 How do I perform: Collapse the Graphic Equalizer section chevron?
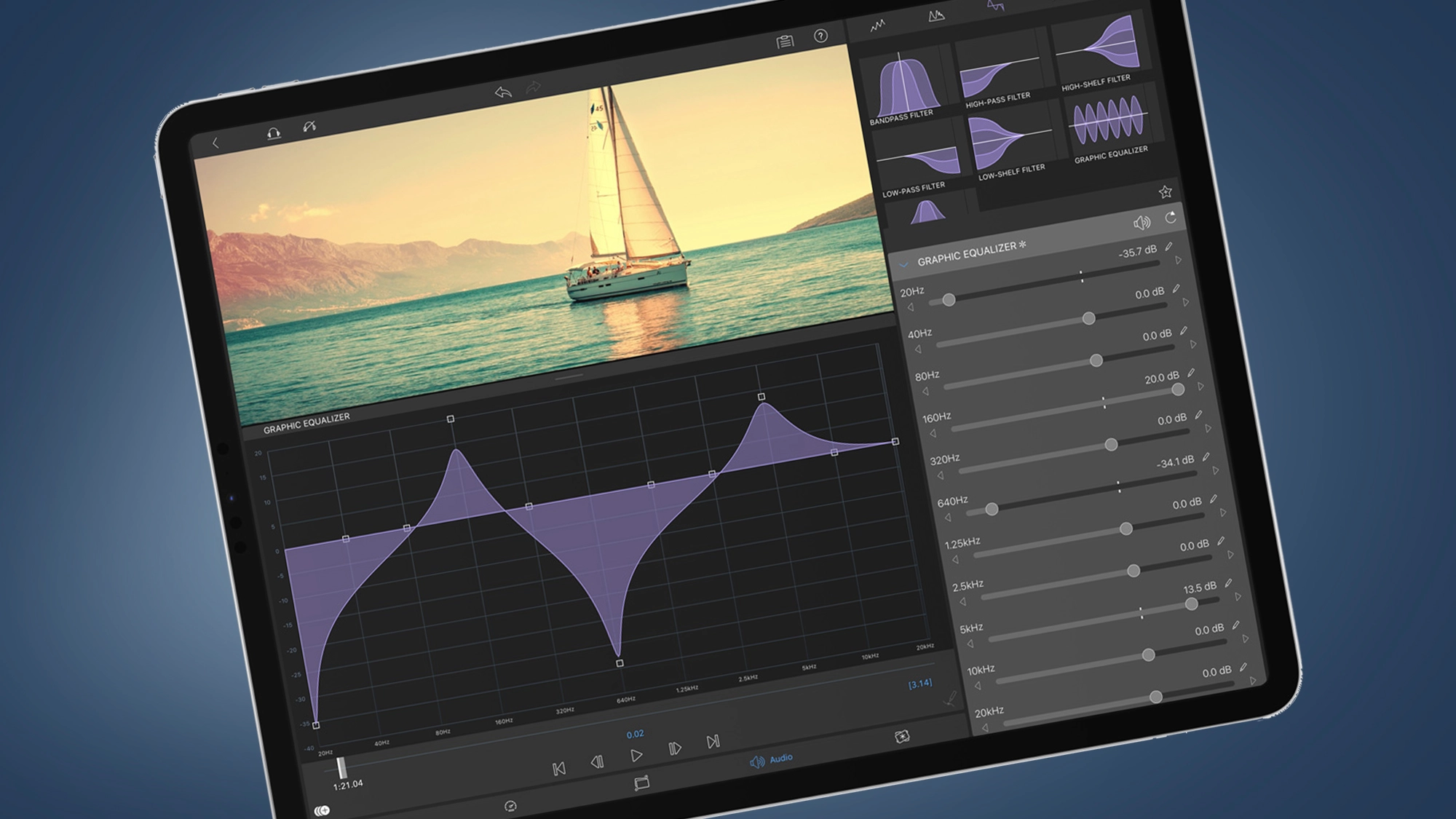click(904, 264)
